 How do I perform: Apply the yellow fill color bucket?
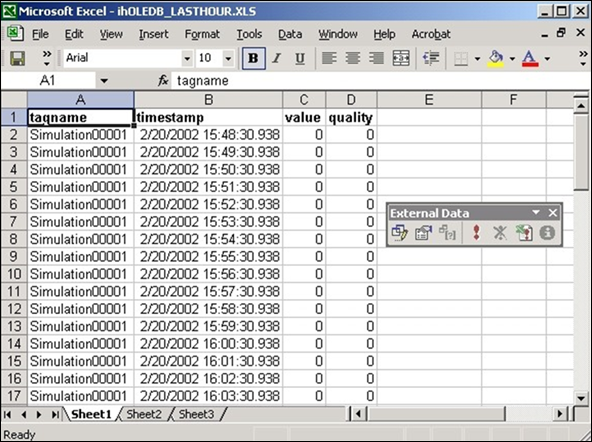click(496, 59)
